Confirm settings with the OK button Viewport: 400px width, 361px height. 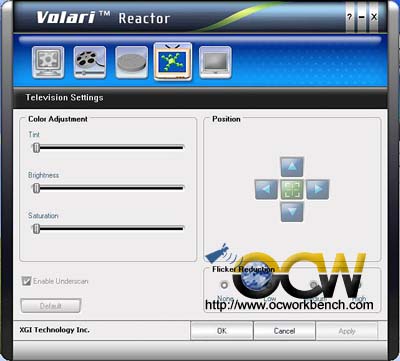222,331
